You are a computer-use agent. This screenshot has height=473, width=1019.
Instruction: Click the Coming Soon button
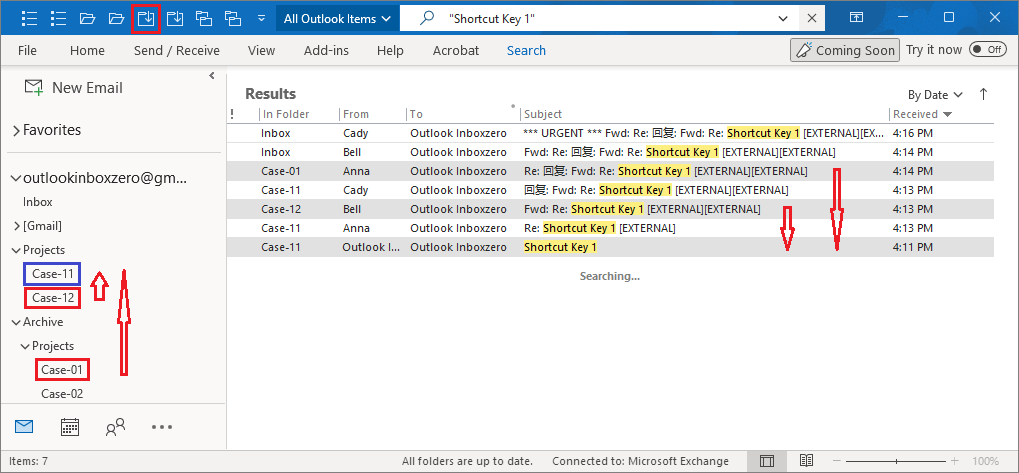(843, 50)
